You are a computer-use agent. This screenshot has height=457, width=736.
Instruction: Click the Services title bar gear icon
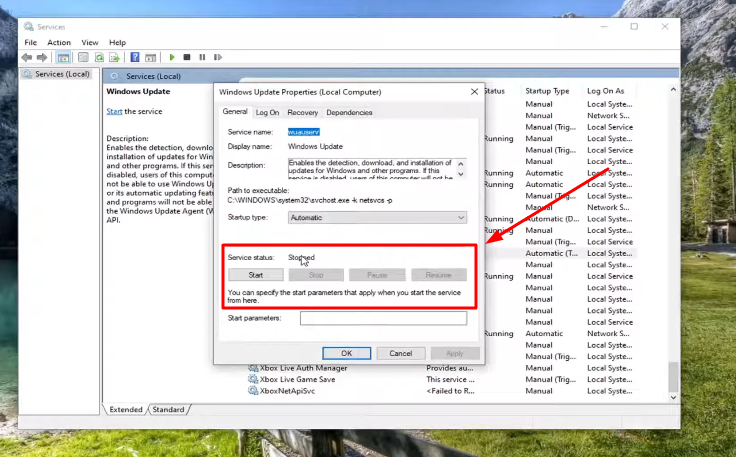(x=29, y=26)
